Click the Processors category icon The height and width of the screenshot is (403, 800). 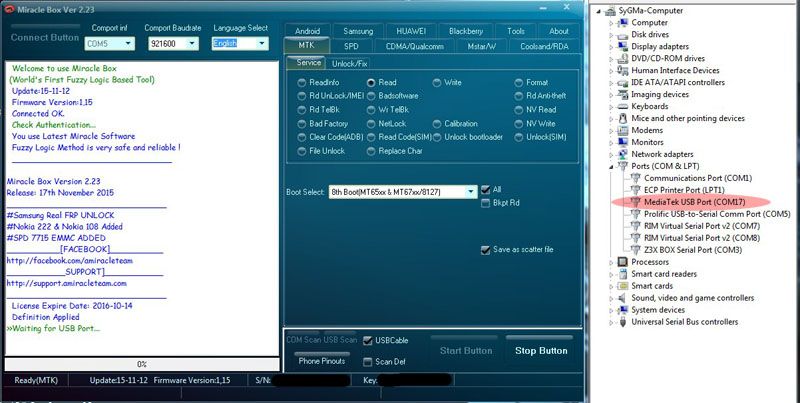(x=622, y=262)
